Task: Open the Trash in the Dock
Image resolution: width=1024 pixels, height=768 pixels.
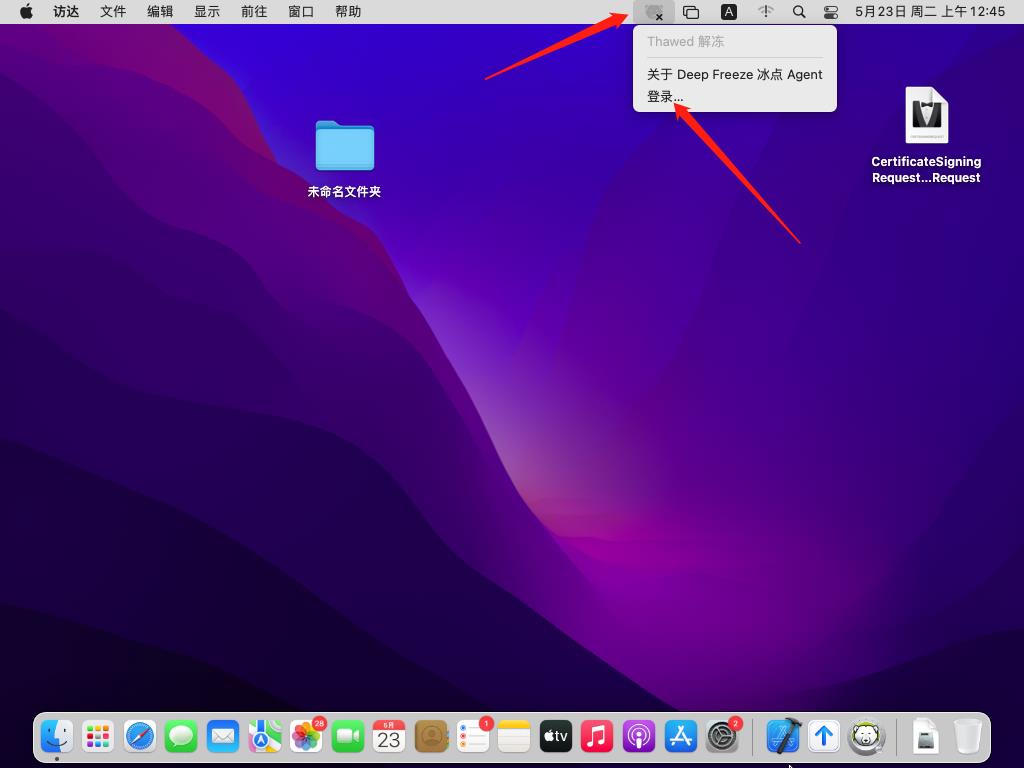Action: pyautogui.click(x=967, y=737)
